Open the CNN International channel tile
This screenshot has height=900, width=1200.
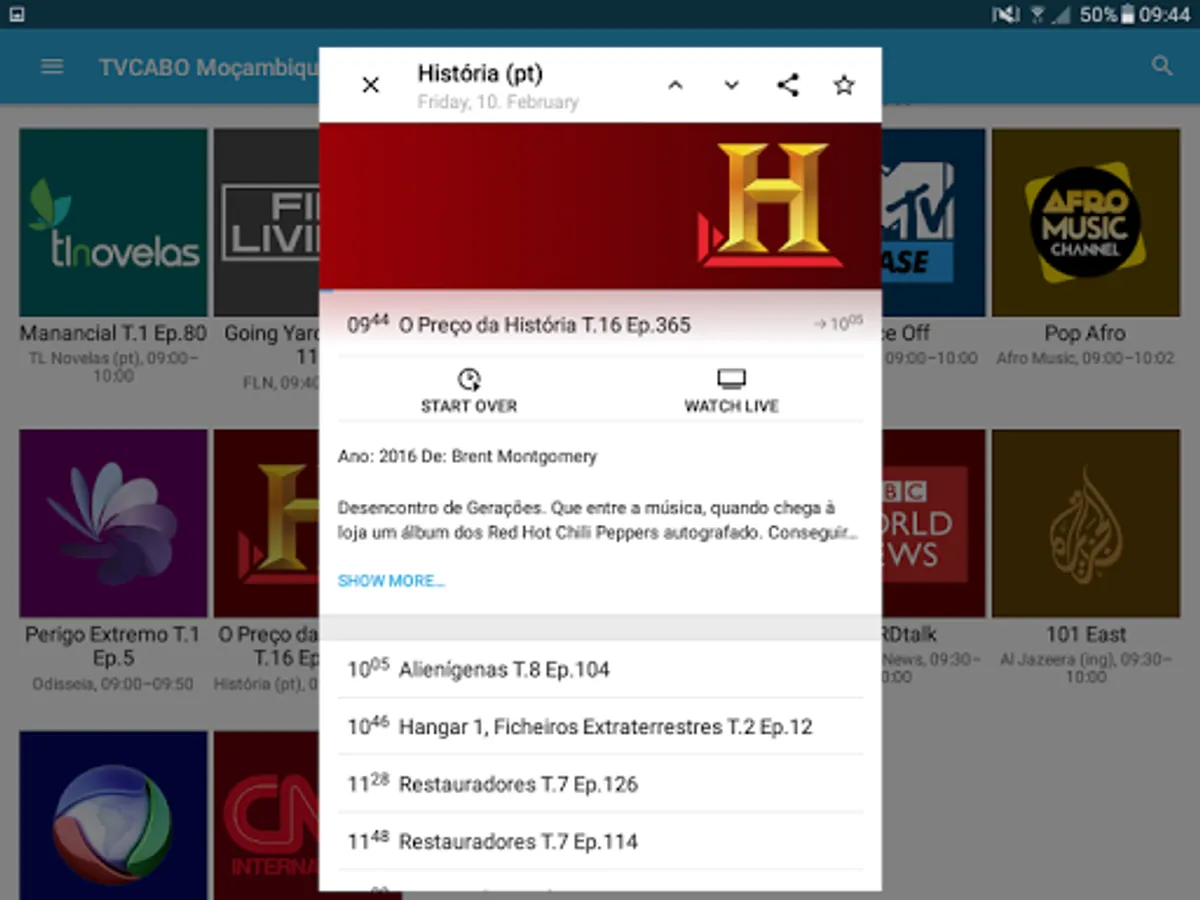coord(266,815)
